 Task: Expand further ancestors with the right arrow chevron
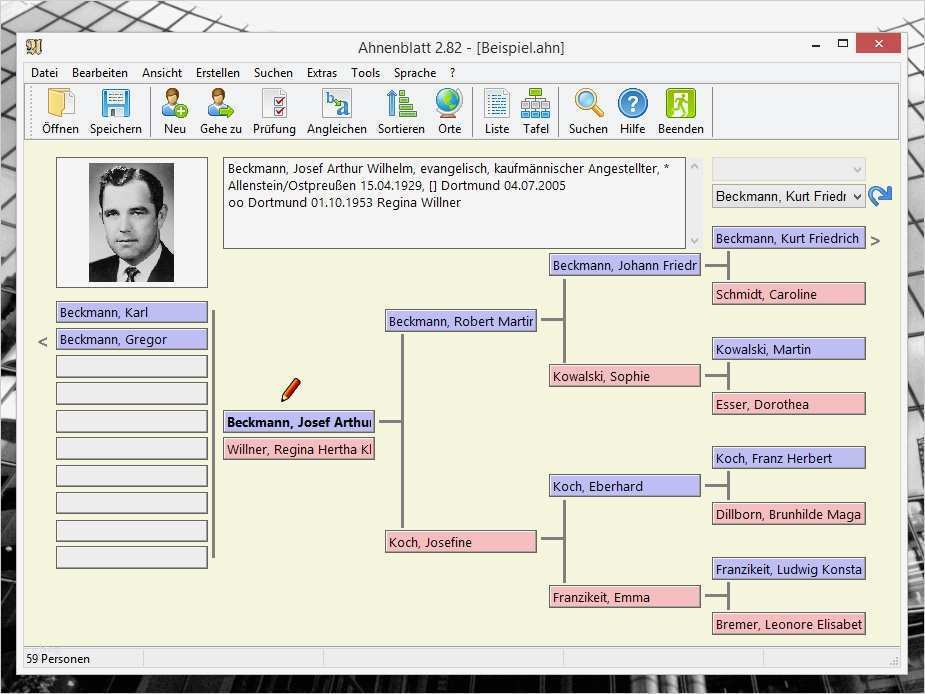click(x=875, y=240)
